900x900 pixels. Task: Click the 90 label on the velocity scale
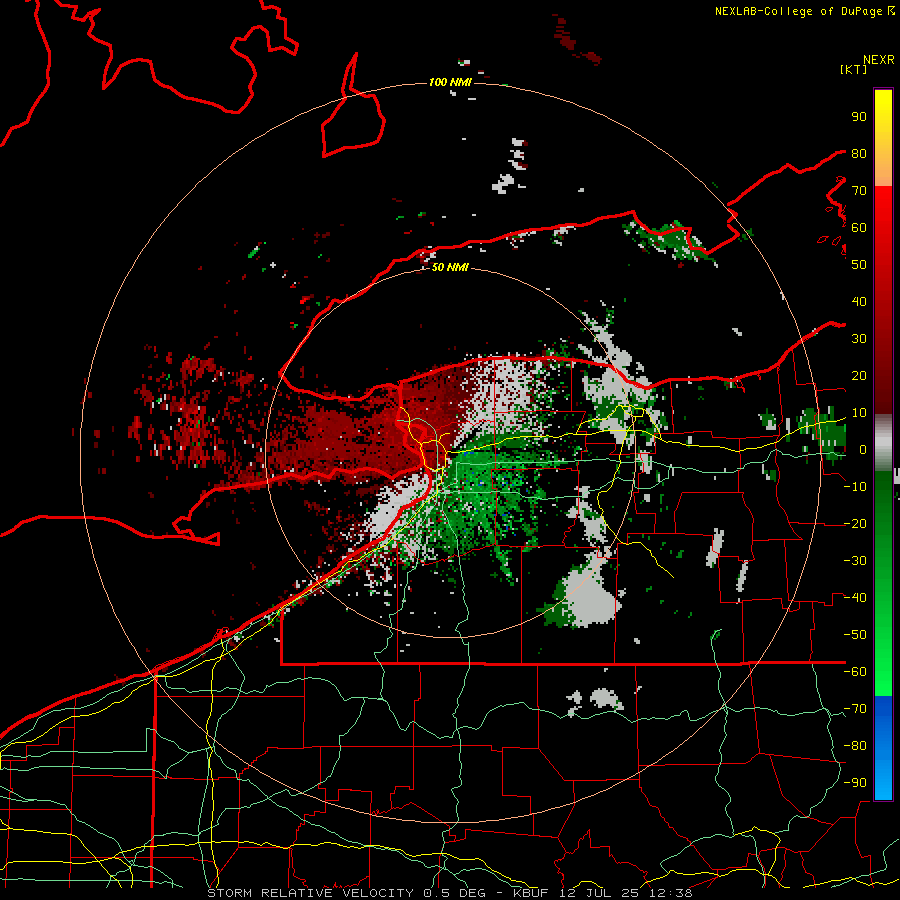859,117
